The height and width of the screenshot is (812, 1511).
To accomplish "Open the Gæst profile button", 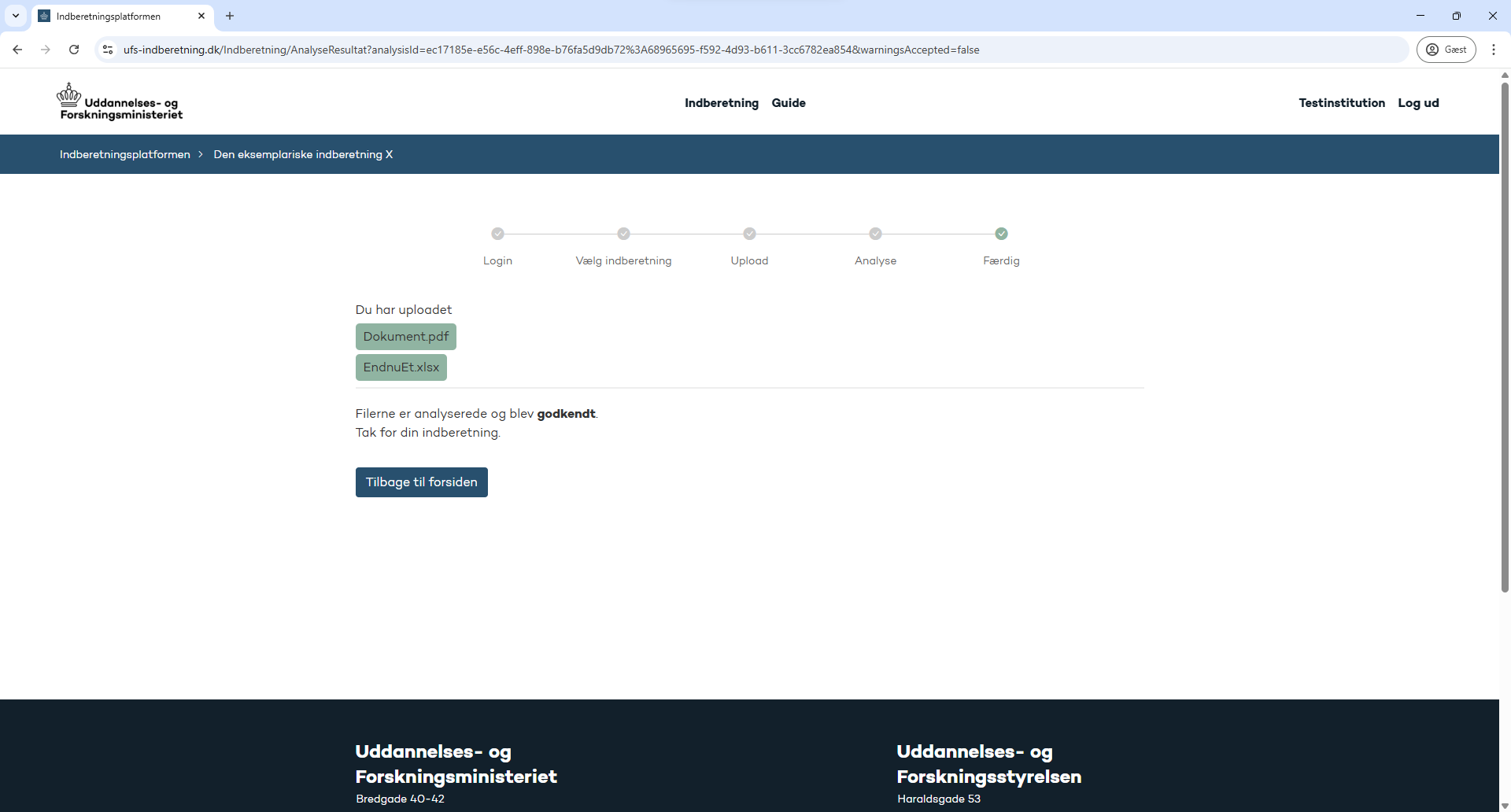I will [1446, 50].
